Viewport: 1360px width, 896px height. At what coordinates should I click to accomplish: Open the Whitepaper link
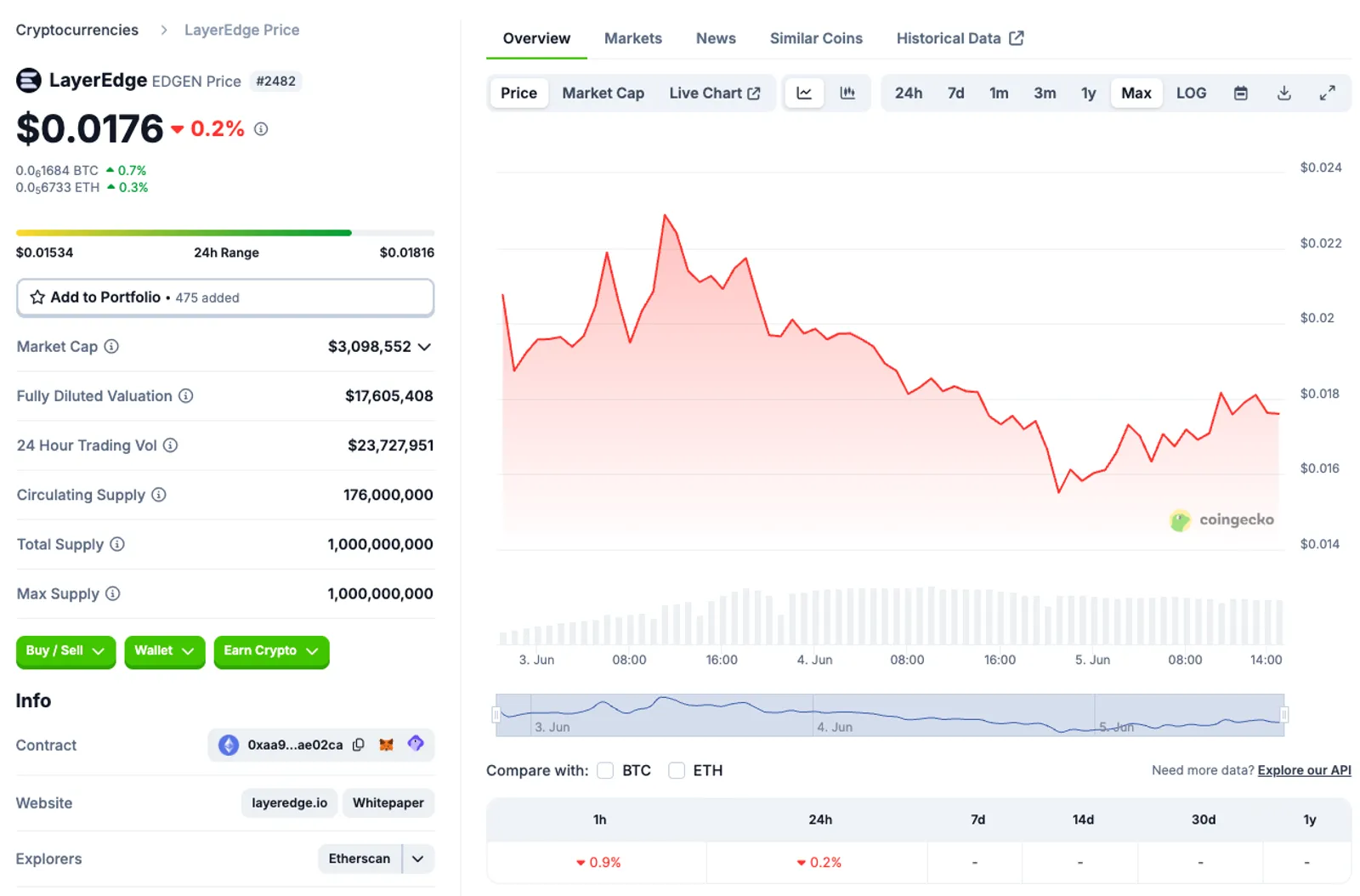pos(388,803)
